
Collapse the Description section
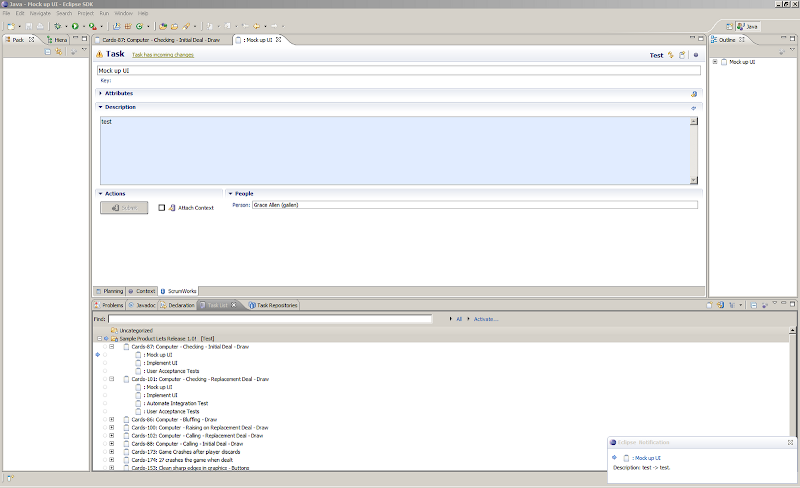coord(100,107)
